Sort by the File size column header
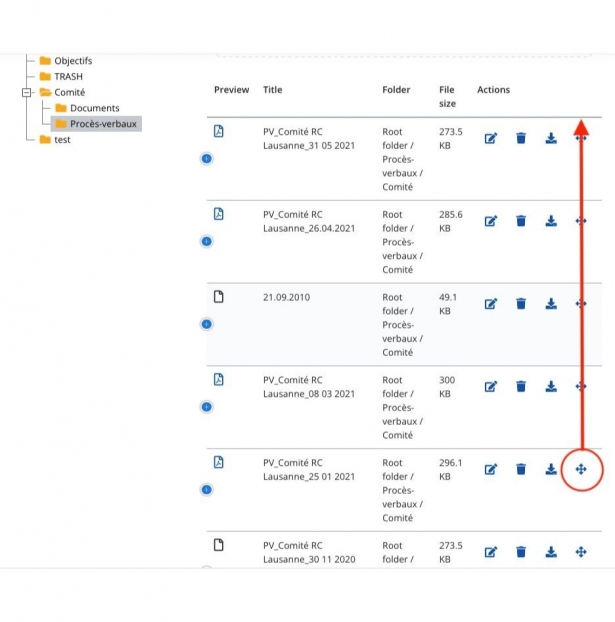The width and height of the screenshot is (615, 622). tap(446, 96)
